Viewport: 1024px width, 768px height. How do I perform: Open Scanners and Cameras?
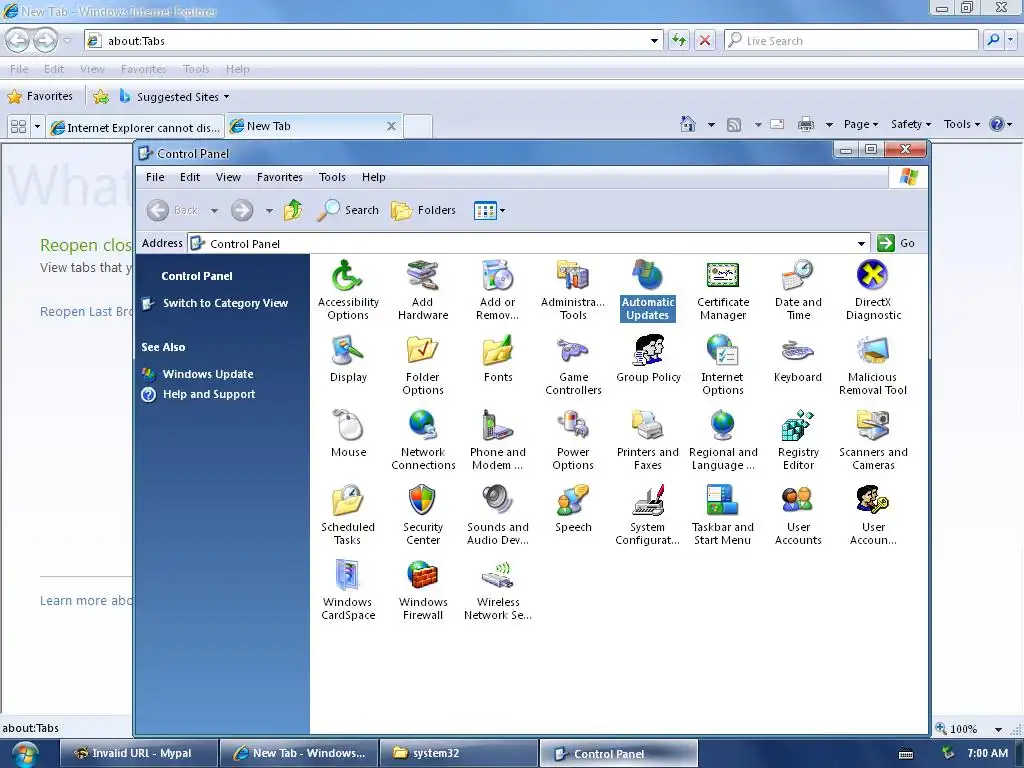(x=873, y=440)
